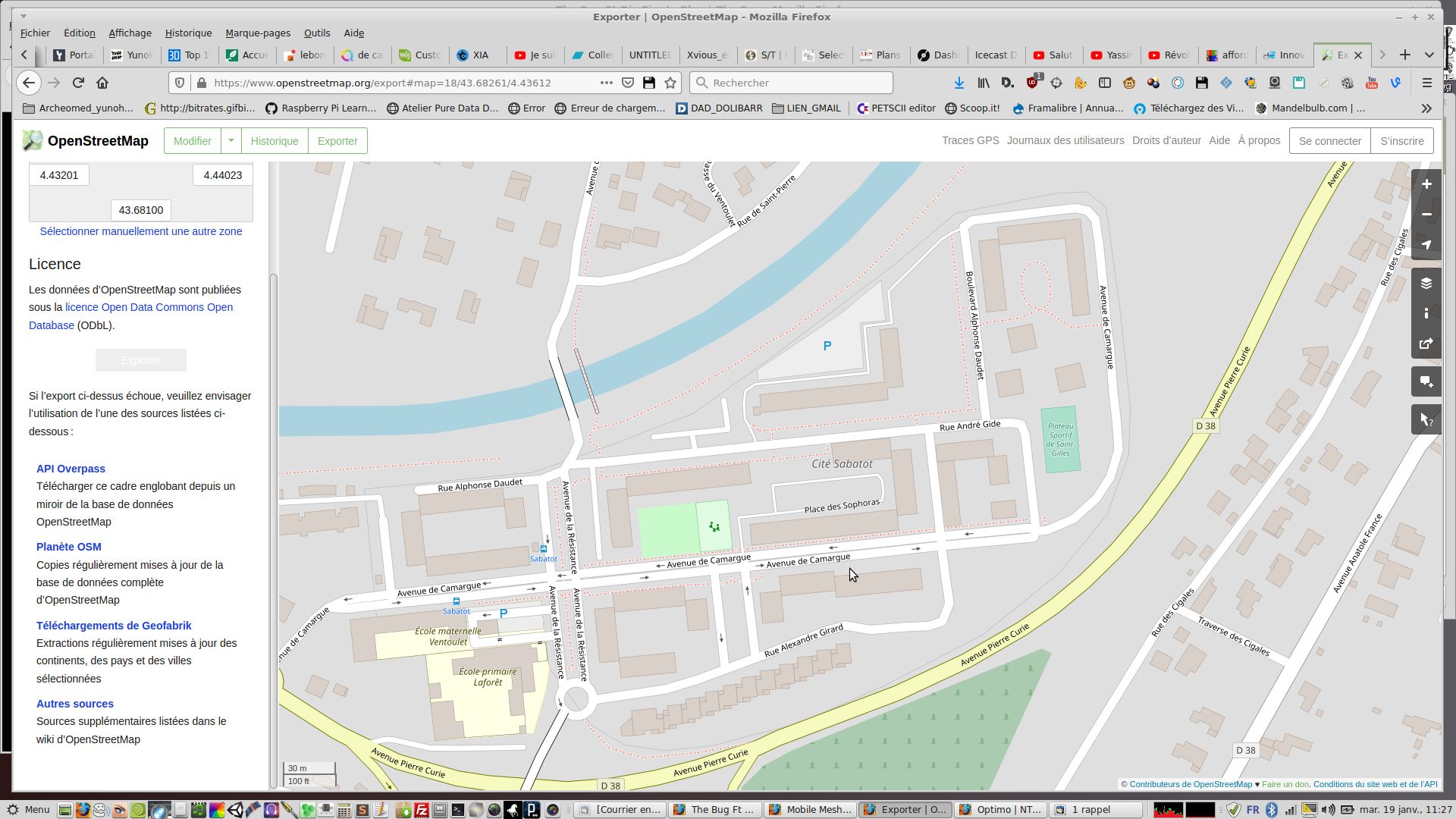The width and height of the screenshot is (1456, 819).
Task: Zoom out of the map
Action: [1426, 215]
